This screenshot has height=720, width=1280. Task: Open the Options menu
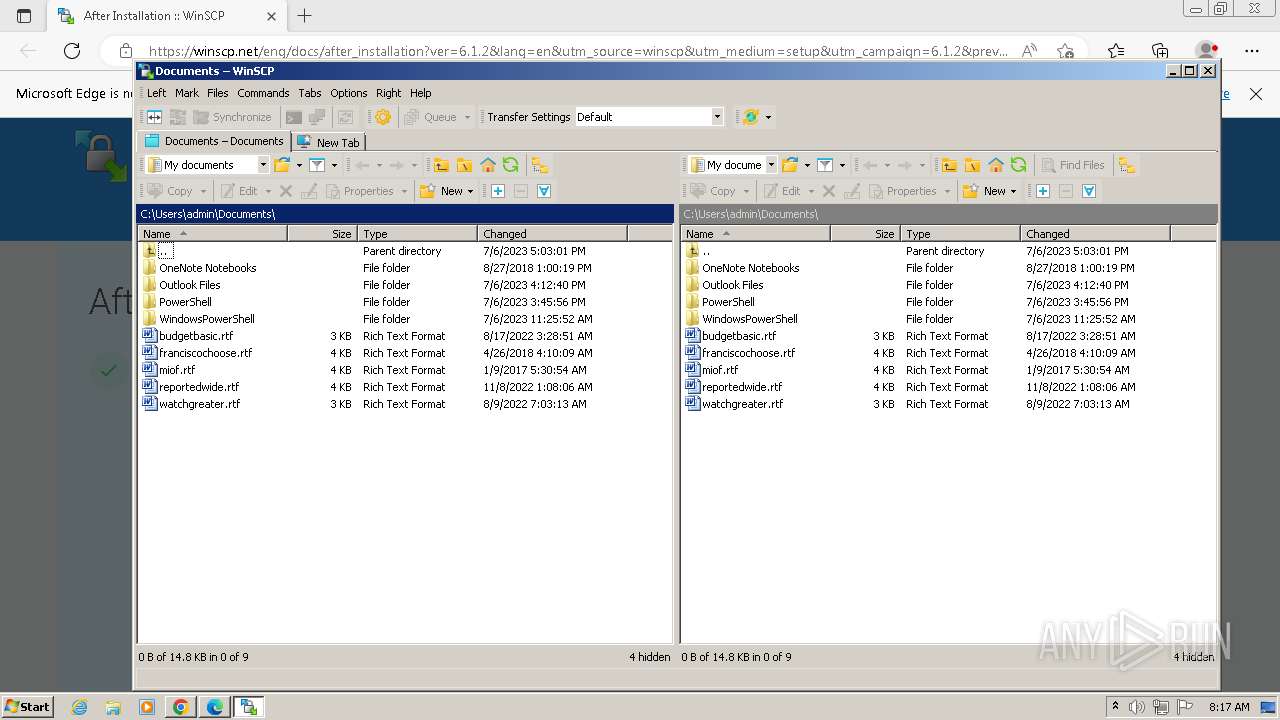349,93
